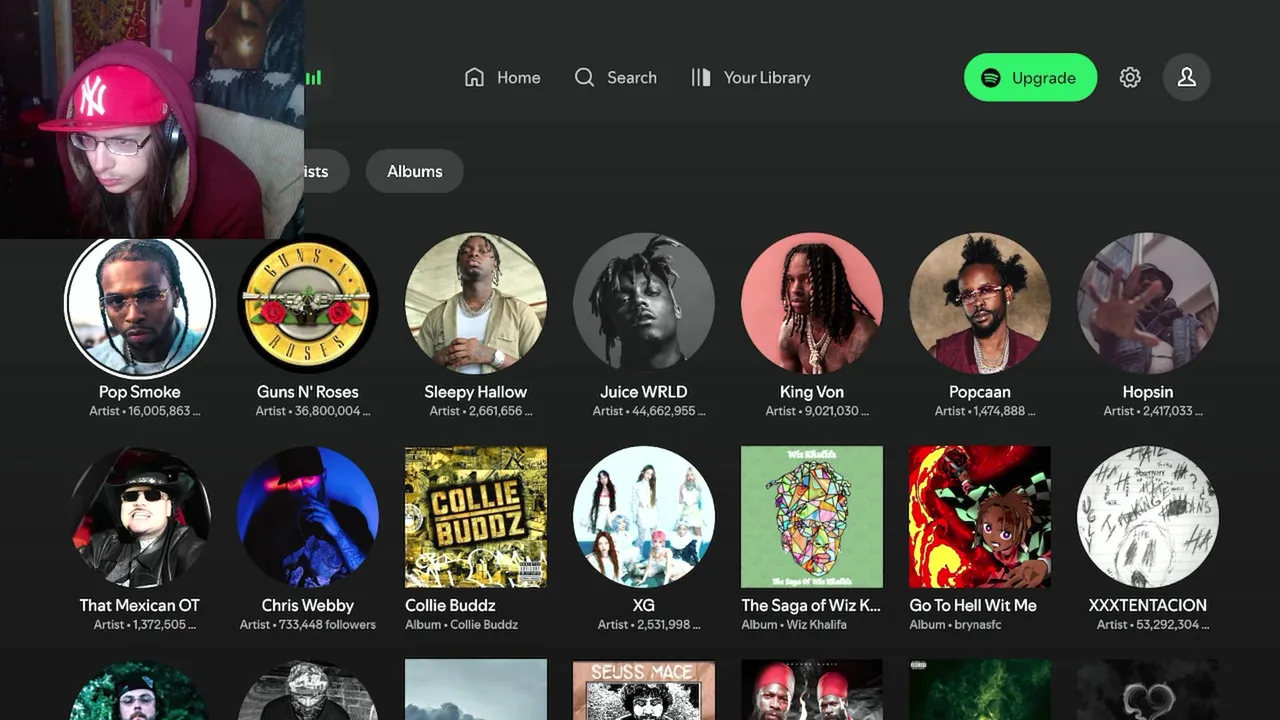Open the cloudy sky album cover
This screenshot has height=720, width=1280.
pos(476,690)
